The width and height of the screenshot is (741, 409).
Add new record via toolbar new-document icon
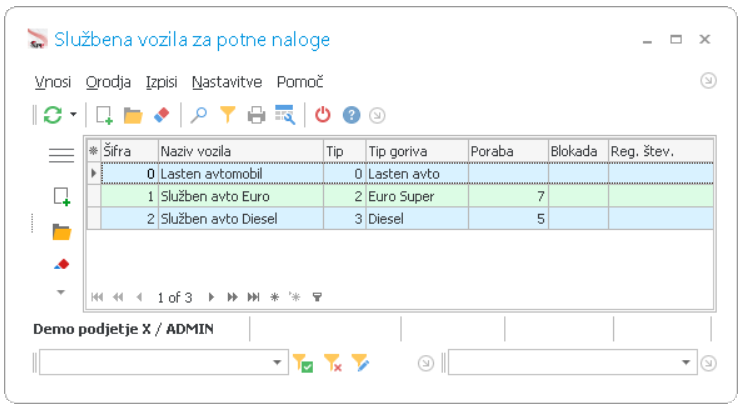[x=104, y=115]
